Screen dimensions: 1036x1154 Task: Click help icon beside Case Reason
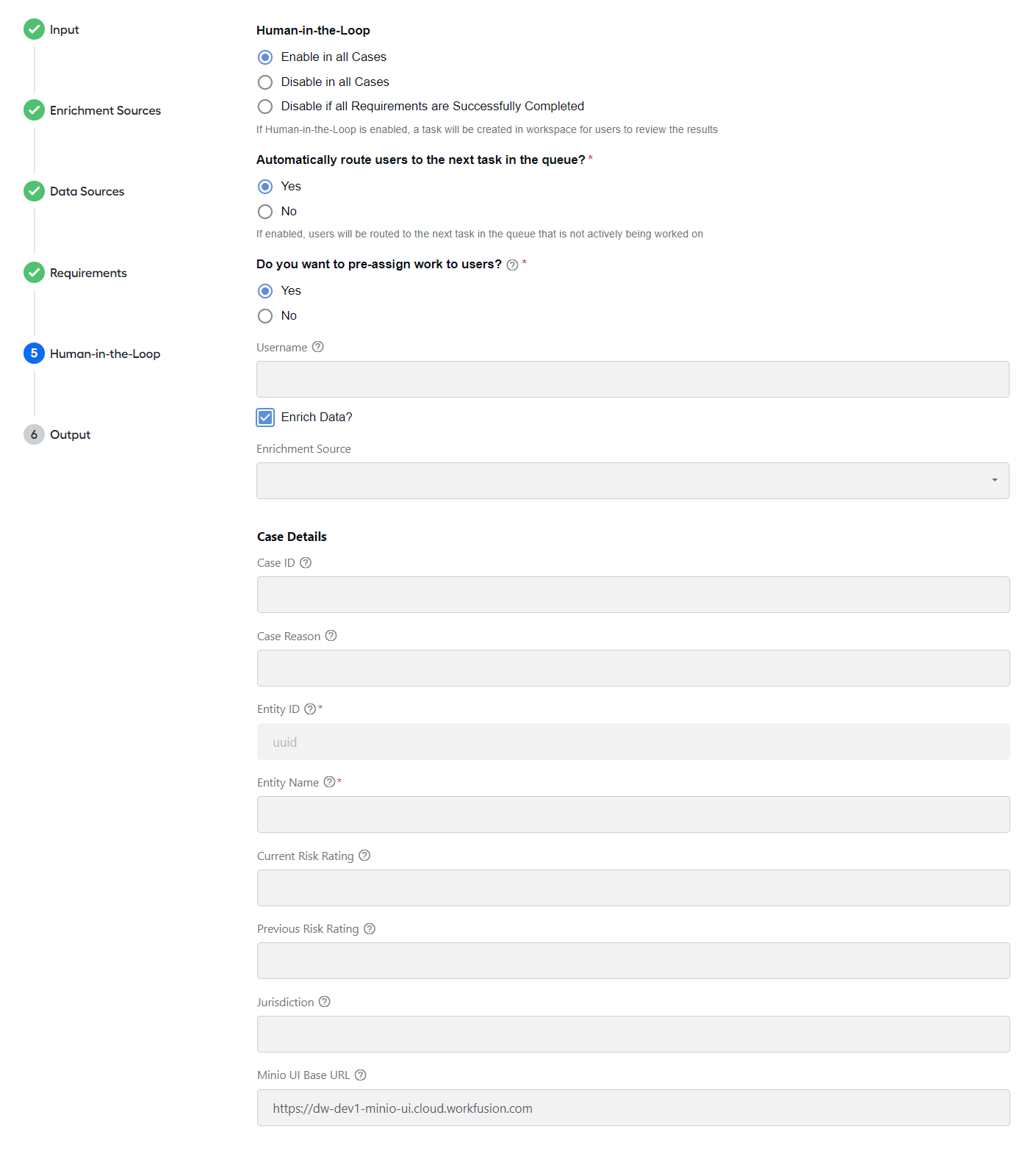click(x=331, y=636)
